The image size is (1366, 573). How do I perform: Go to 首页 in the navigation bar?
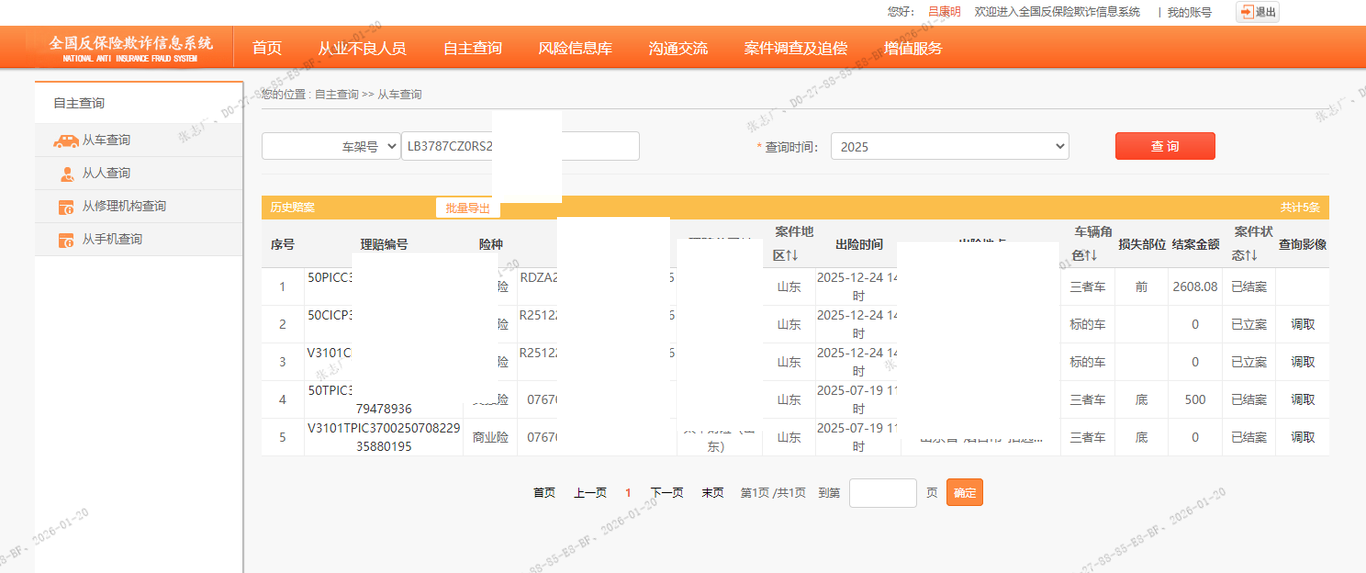[x=267, y=48]
